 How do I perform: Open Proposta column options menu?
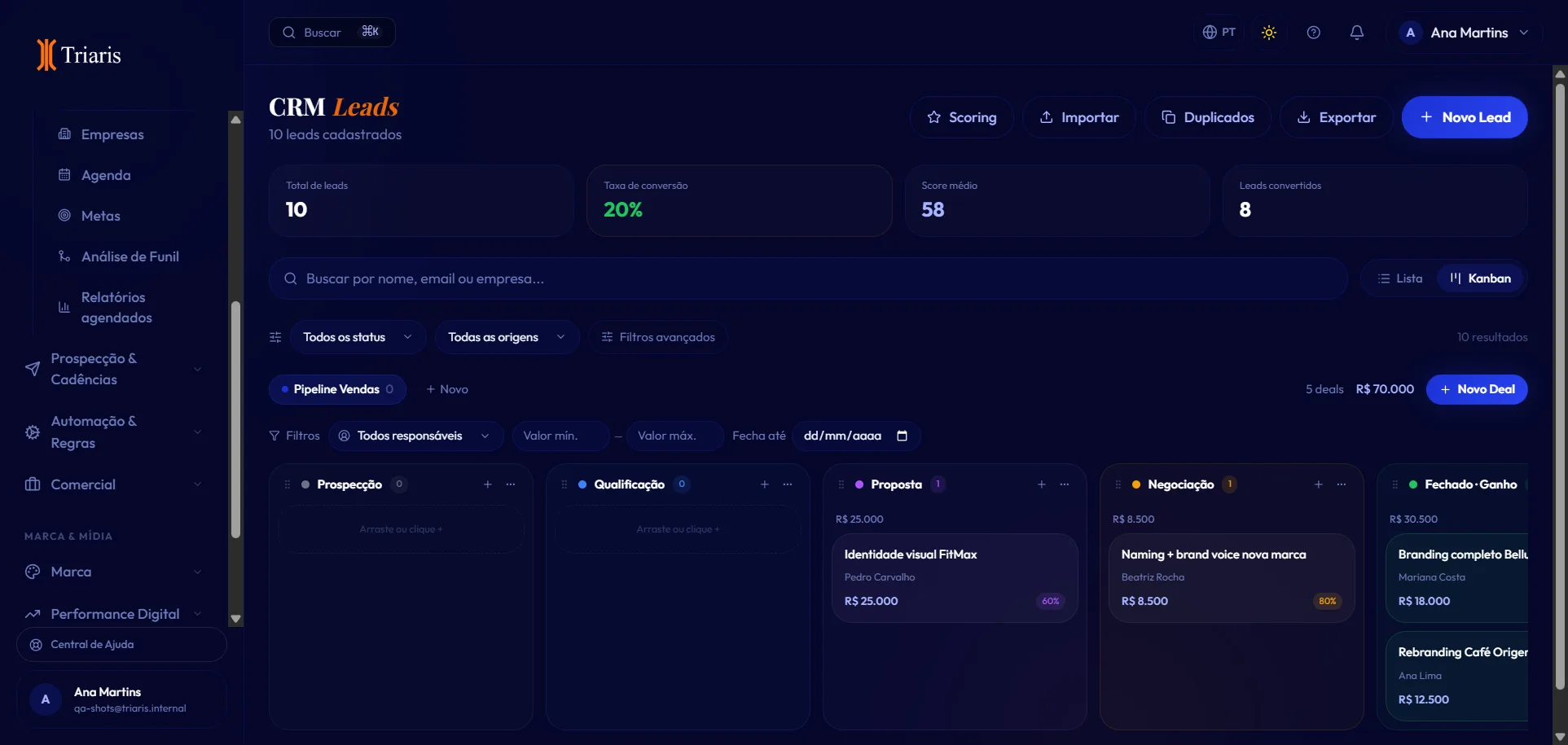tap(1065, 484)
